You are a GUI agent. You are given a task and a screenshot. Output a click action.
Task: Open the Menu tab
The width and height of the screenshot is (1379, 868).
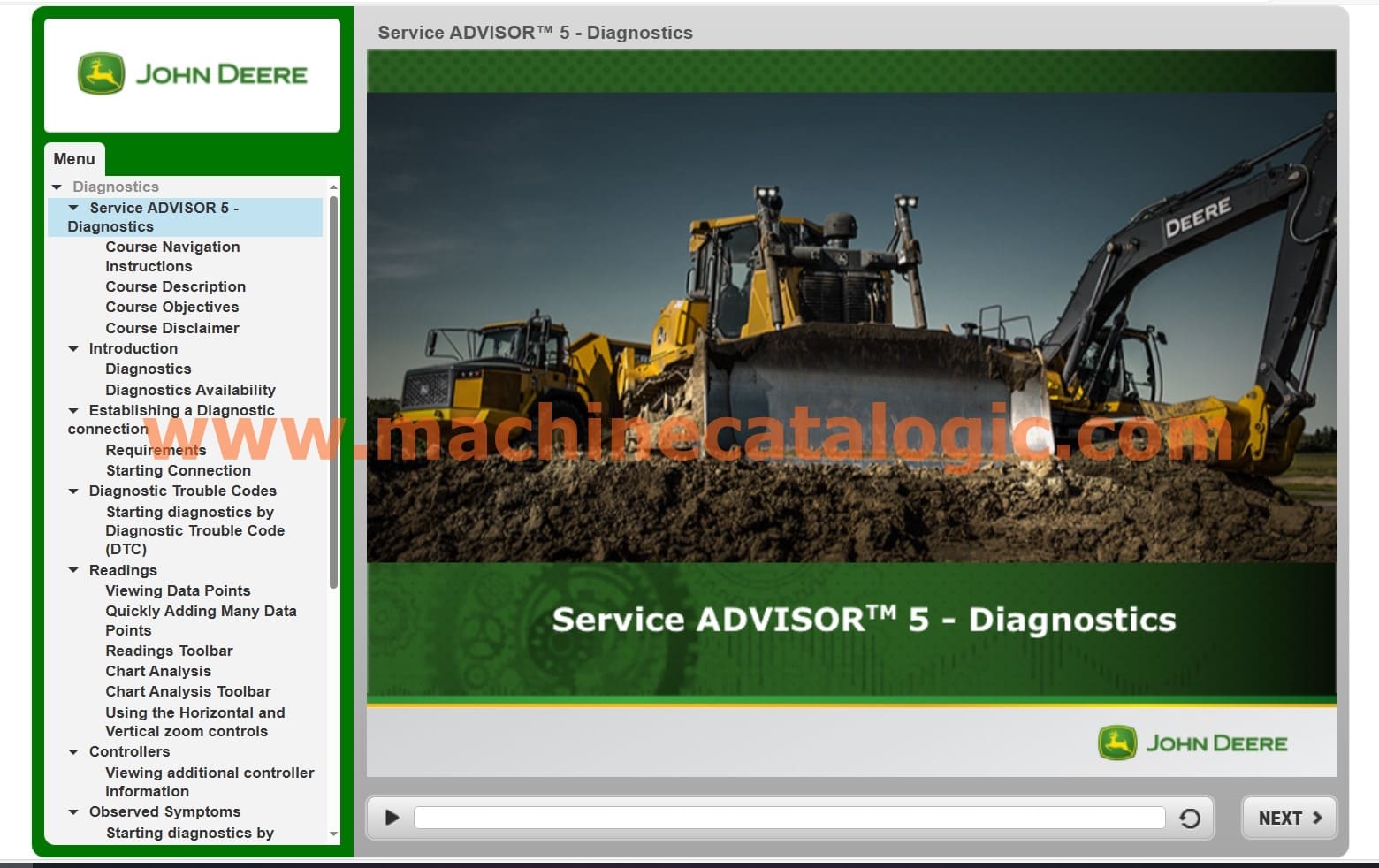tap(74, 159)
